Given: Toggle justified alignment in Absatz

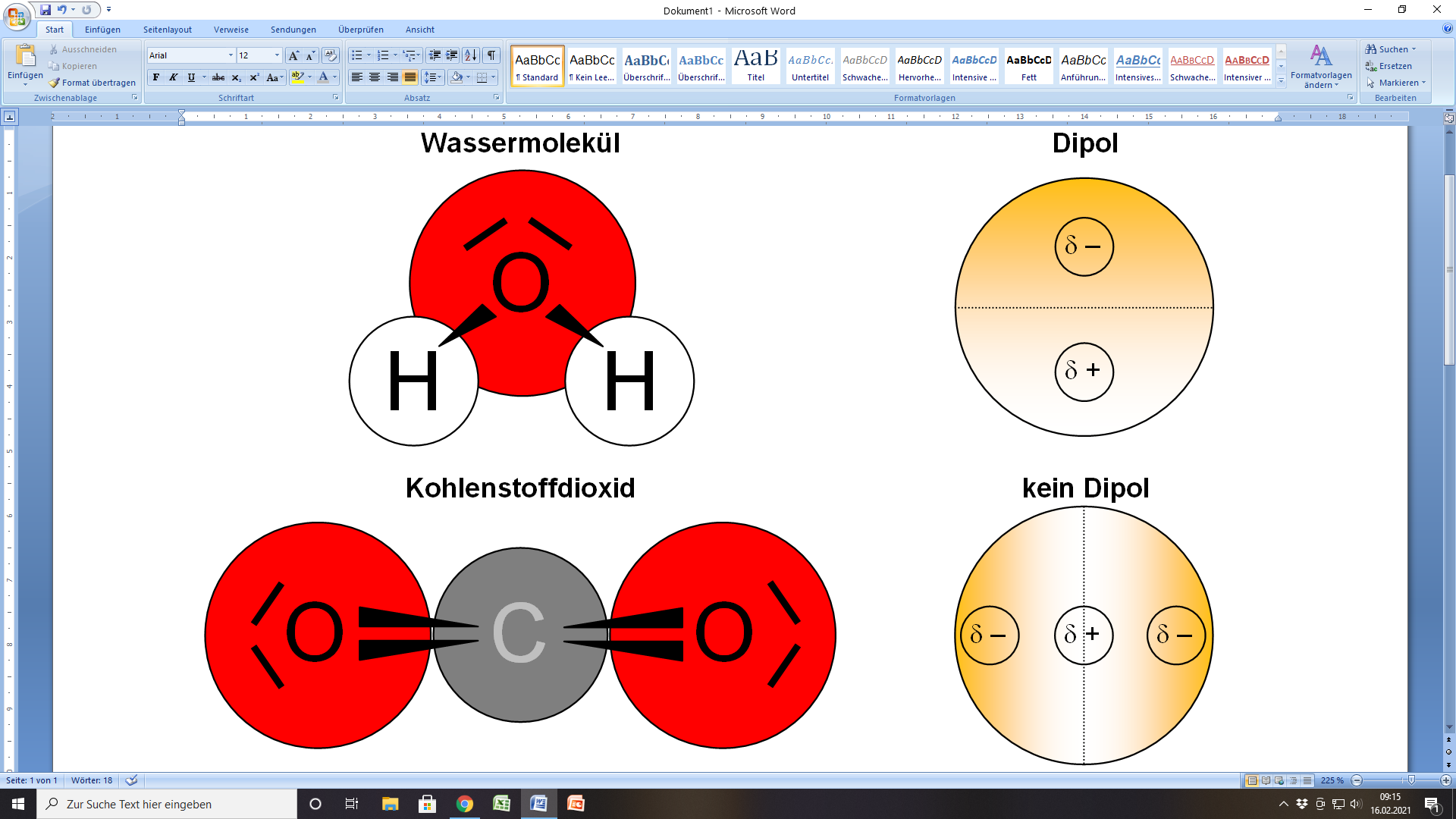Looking at the screenshot, I should (x=410, y=77).
